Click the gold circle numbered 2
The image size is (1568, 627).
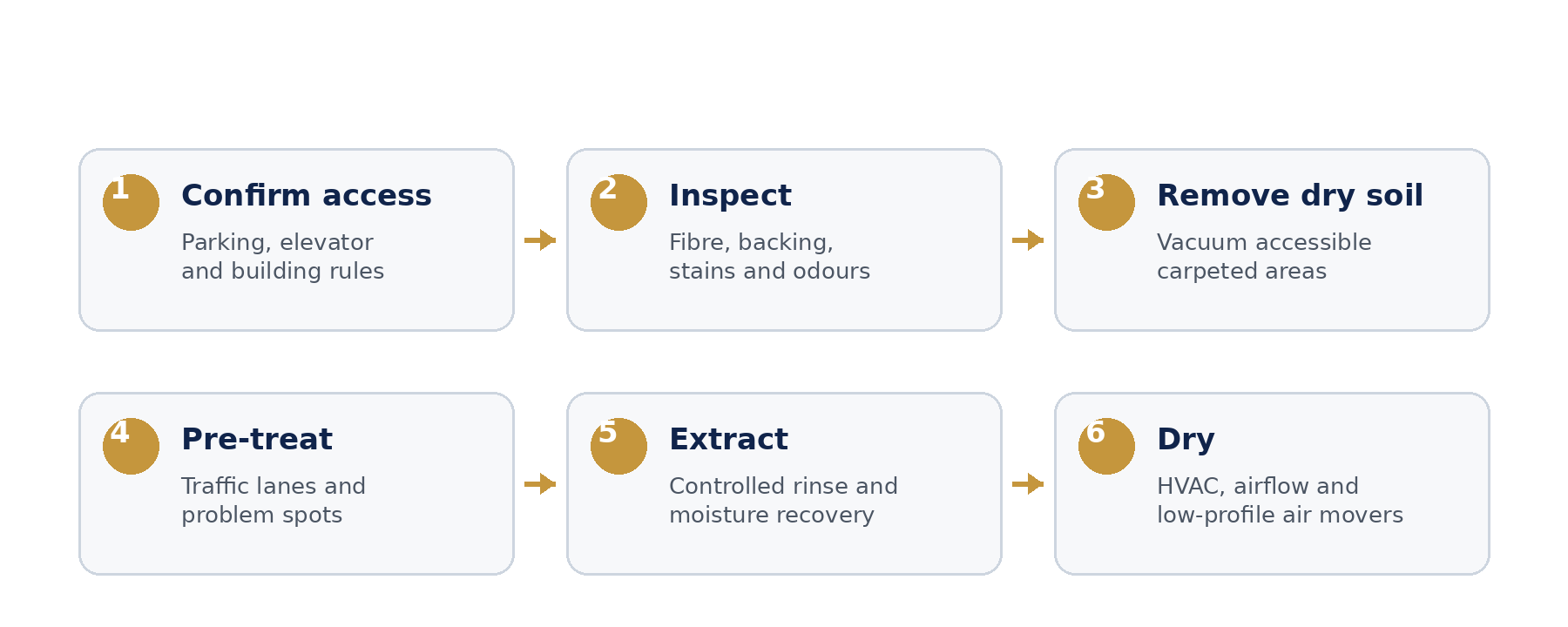(x=618, y=202)
